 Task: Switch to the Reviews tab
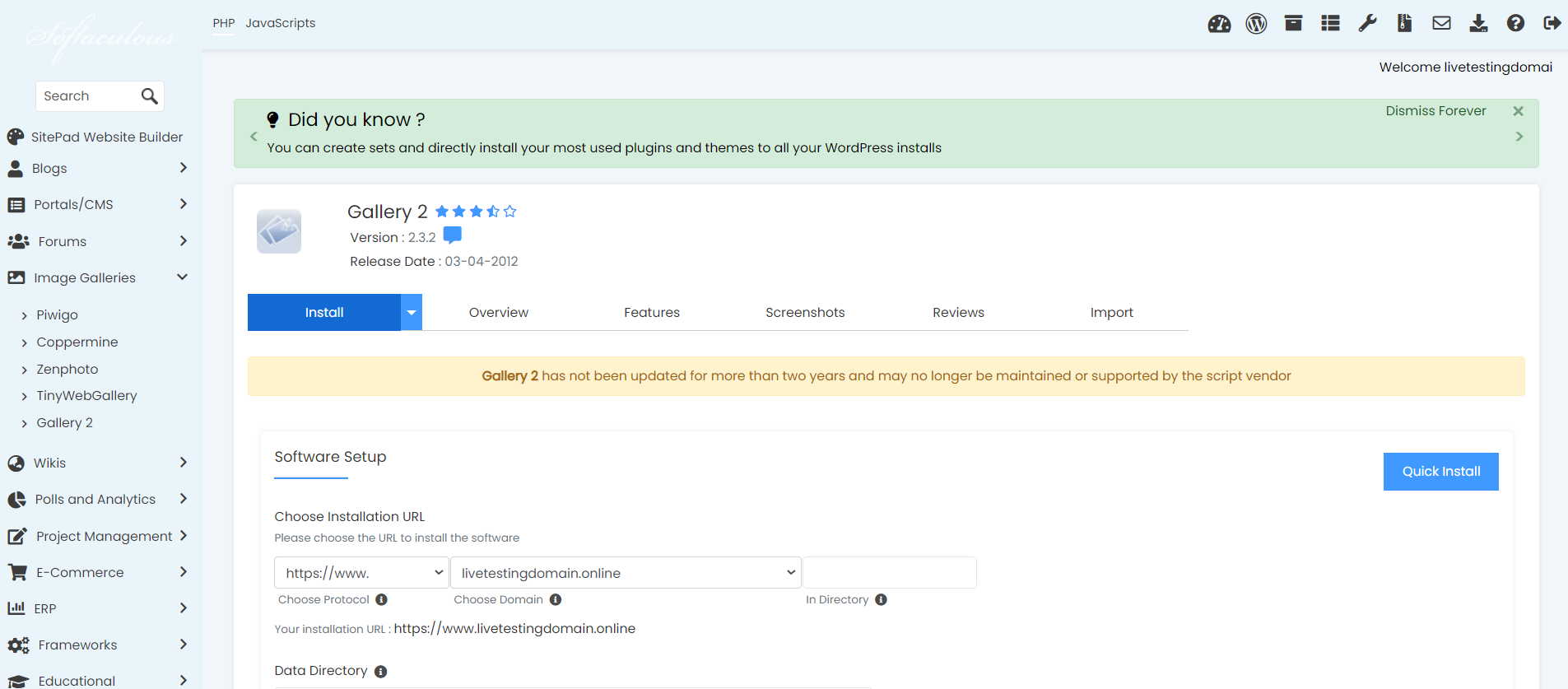coord(958,313)
